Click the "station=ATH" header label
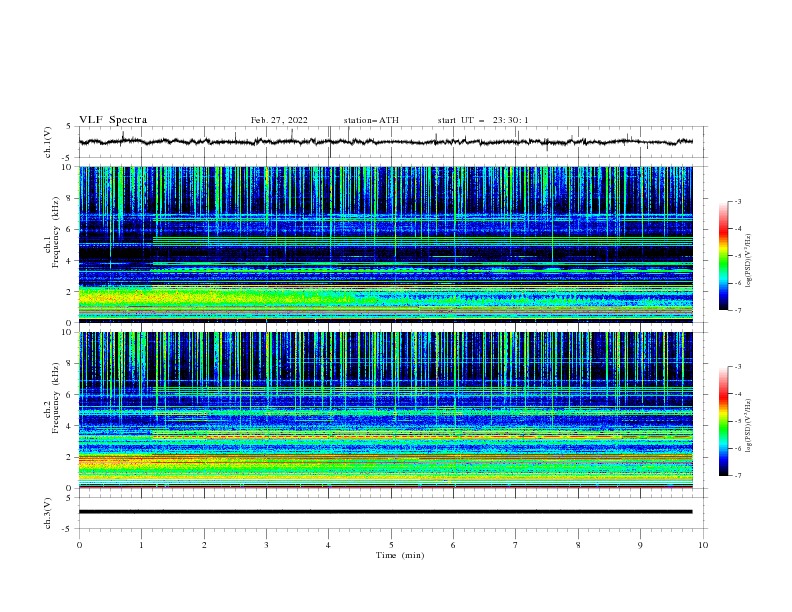Viewport: 792px width, 612px height. [x=371, y=120]
